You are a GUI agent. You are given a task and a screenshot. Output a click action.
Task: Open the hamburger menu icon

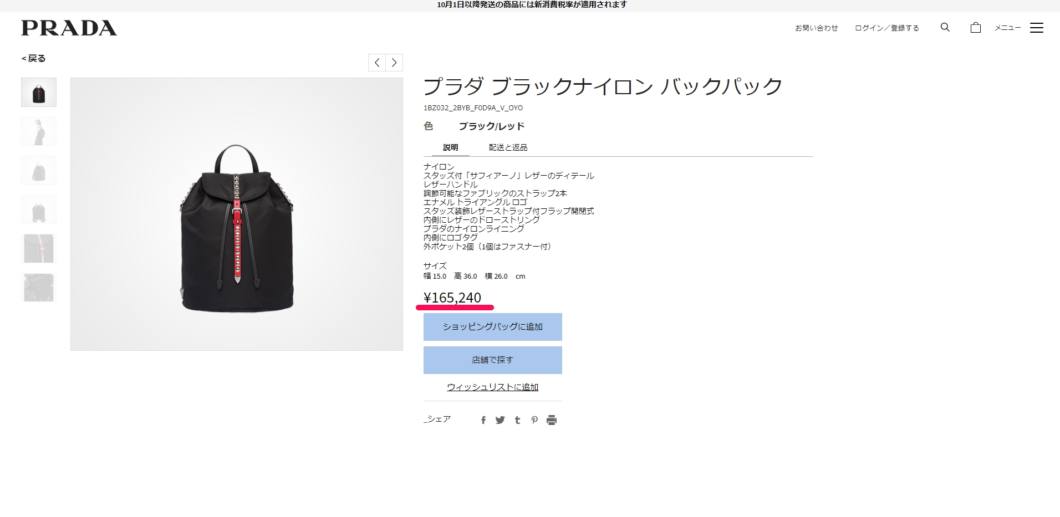tap(1036, 28)
